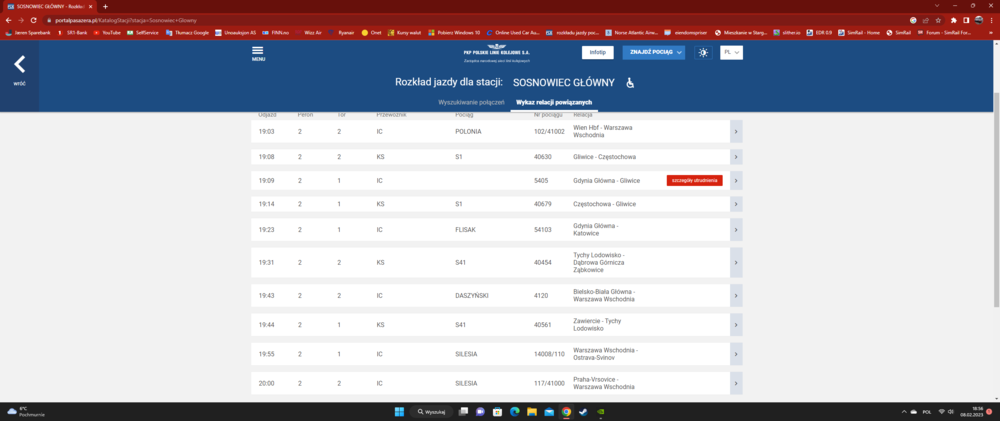Toggle the contrast sun icon

pyautogui.click(x=703, y=52)
